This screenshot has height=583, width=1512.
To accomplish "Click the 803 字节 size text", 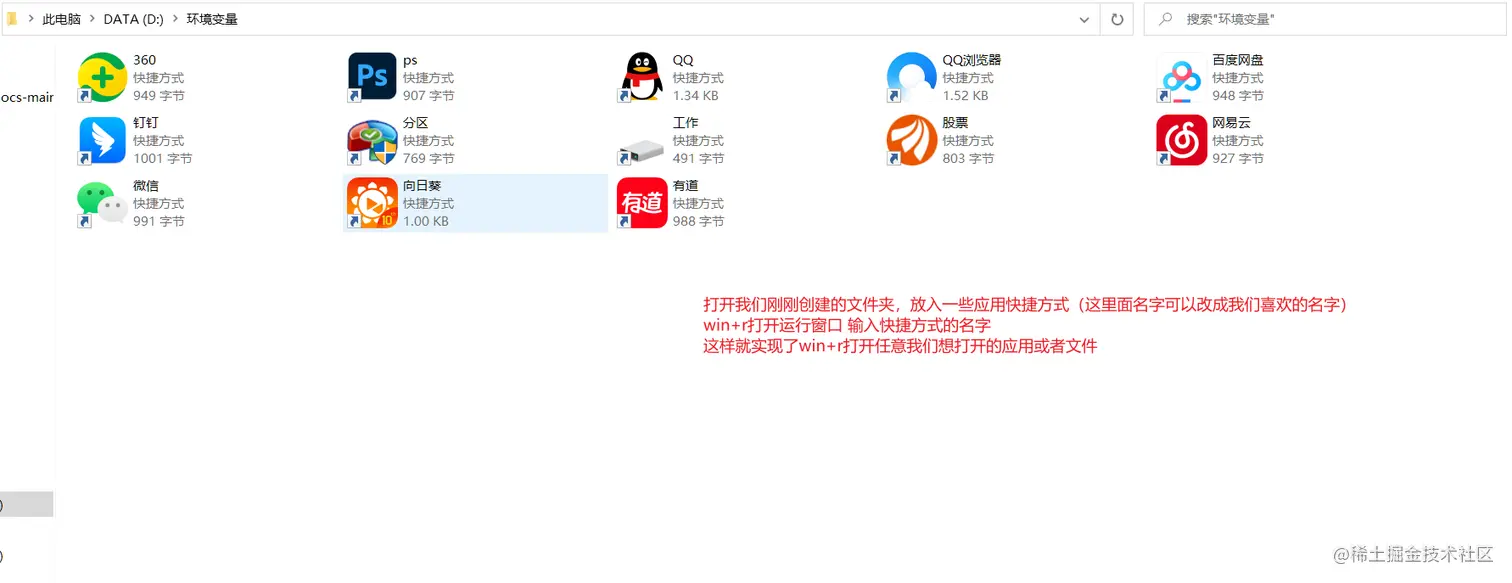I will 968,159.
